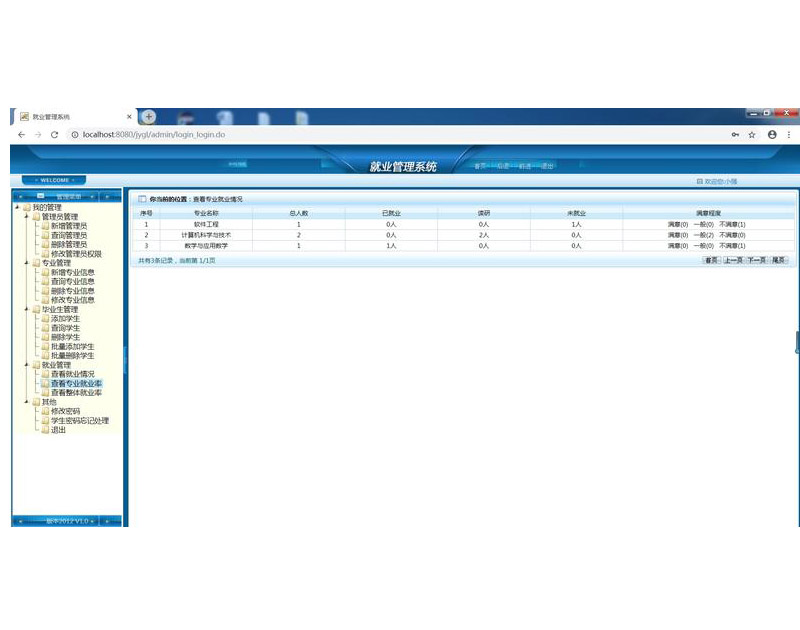
Task: Open the Chrome profile avatar icon
Action: (772, 134)
